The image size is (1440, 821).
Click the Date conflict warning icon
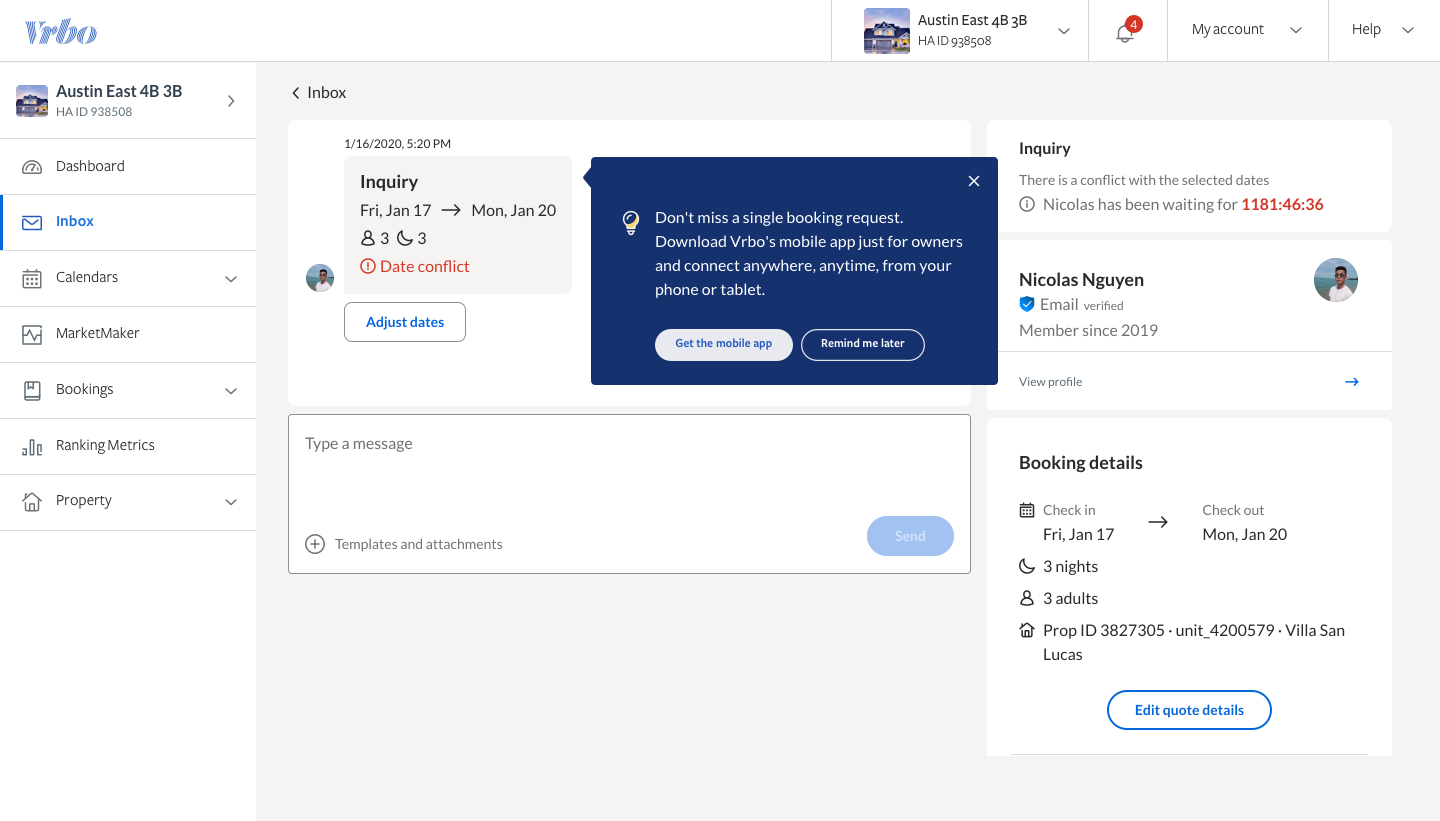click(x=368, y=267)
